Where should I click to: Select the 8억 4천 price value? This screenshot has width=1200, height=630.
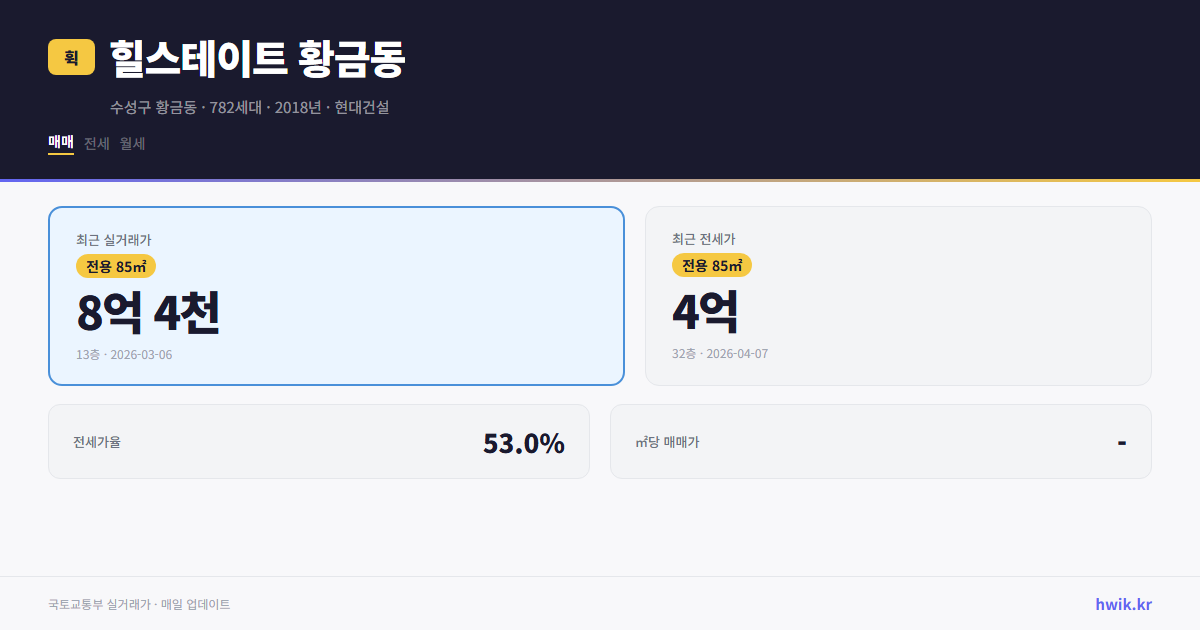click(x=148, y=313)
